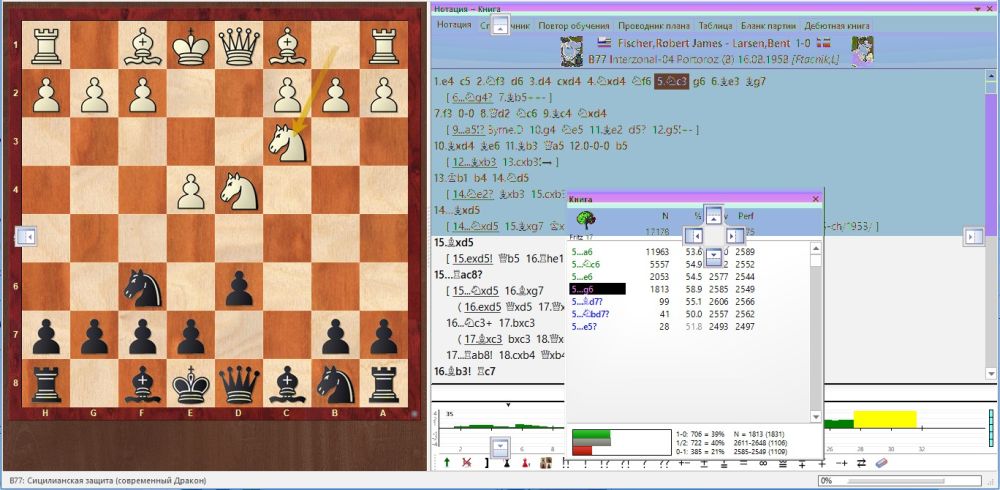The image size is (1000, 490).
Task: Open the Проводник плана tab
Action: 654,26
